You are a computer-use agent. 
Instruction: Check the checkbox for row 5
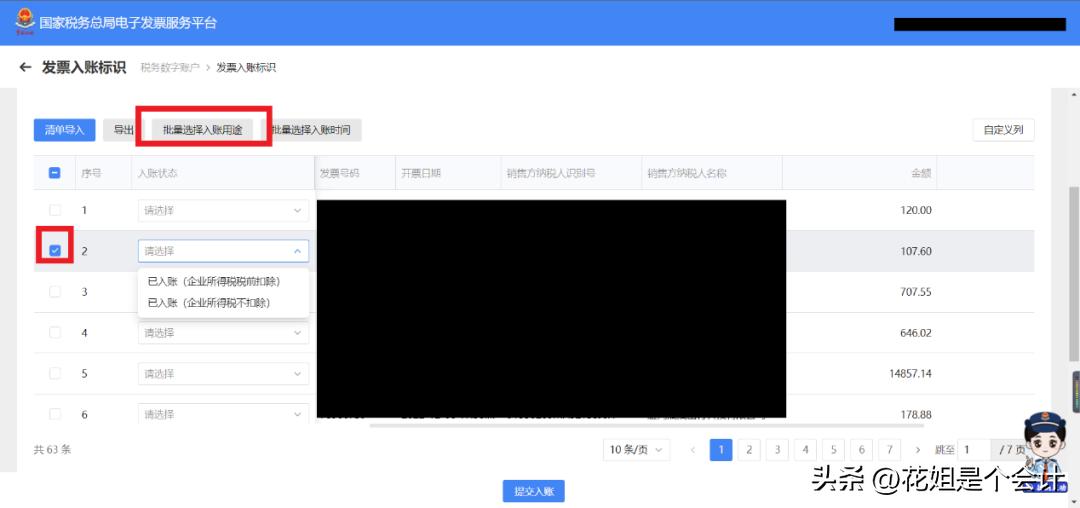(x=55, y=373)
